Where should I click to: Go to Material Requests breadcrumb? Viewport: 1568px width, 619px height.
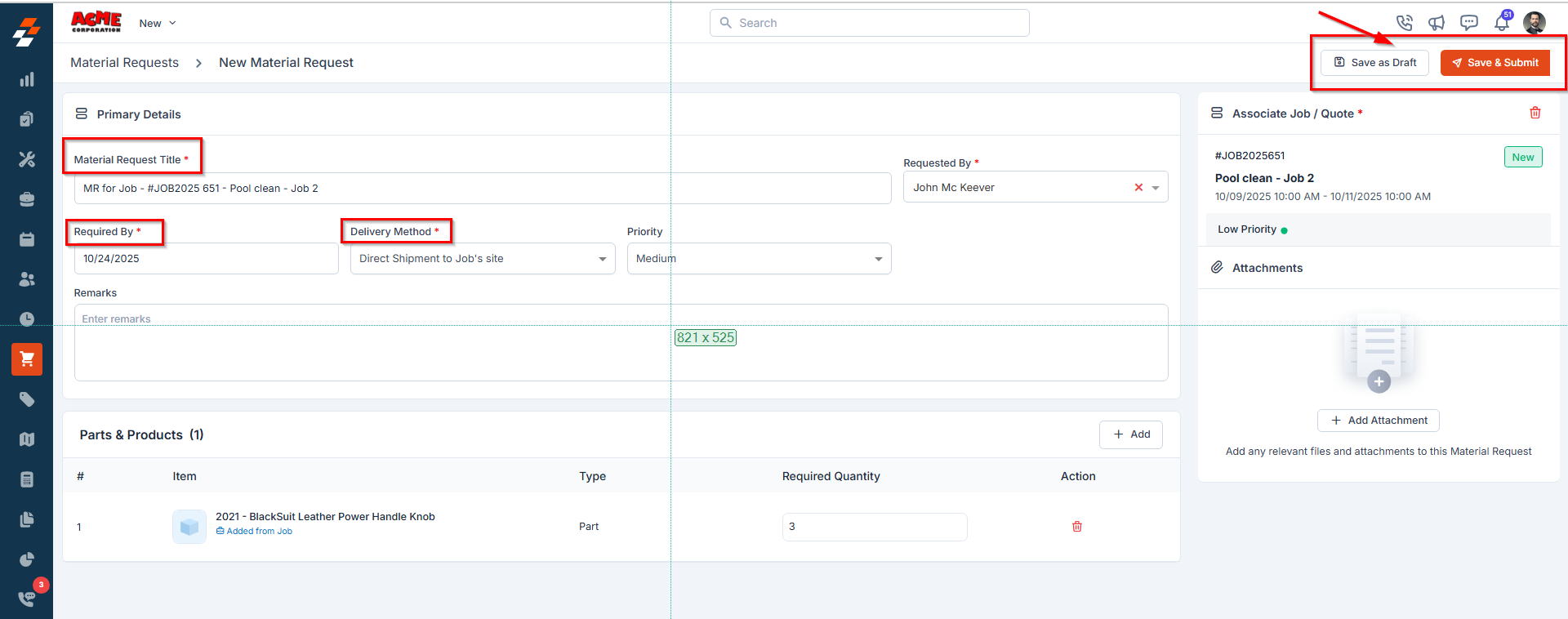pyautogui.click(x=124, y=63)
